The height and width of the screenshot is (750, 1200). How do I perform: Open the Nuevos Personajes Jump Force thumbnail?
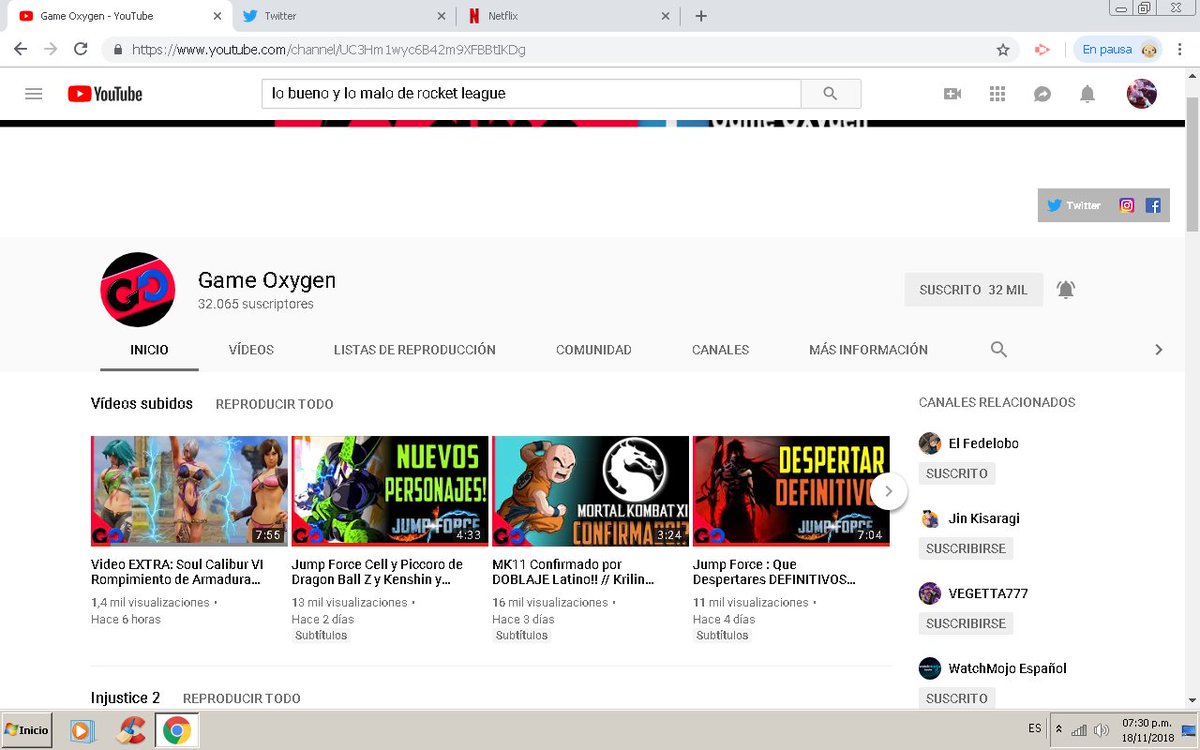click(x=390, y=491)
